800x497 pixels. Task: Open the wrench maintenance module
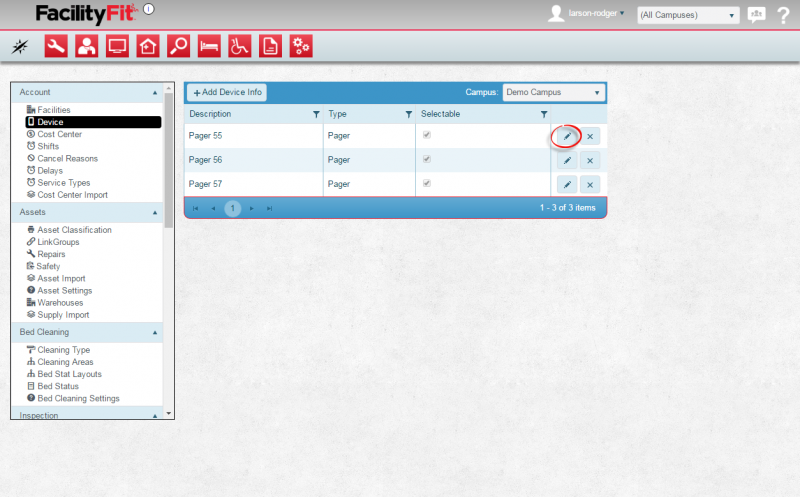pyautogui.click(x=56, y=46)
